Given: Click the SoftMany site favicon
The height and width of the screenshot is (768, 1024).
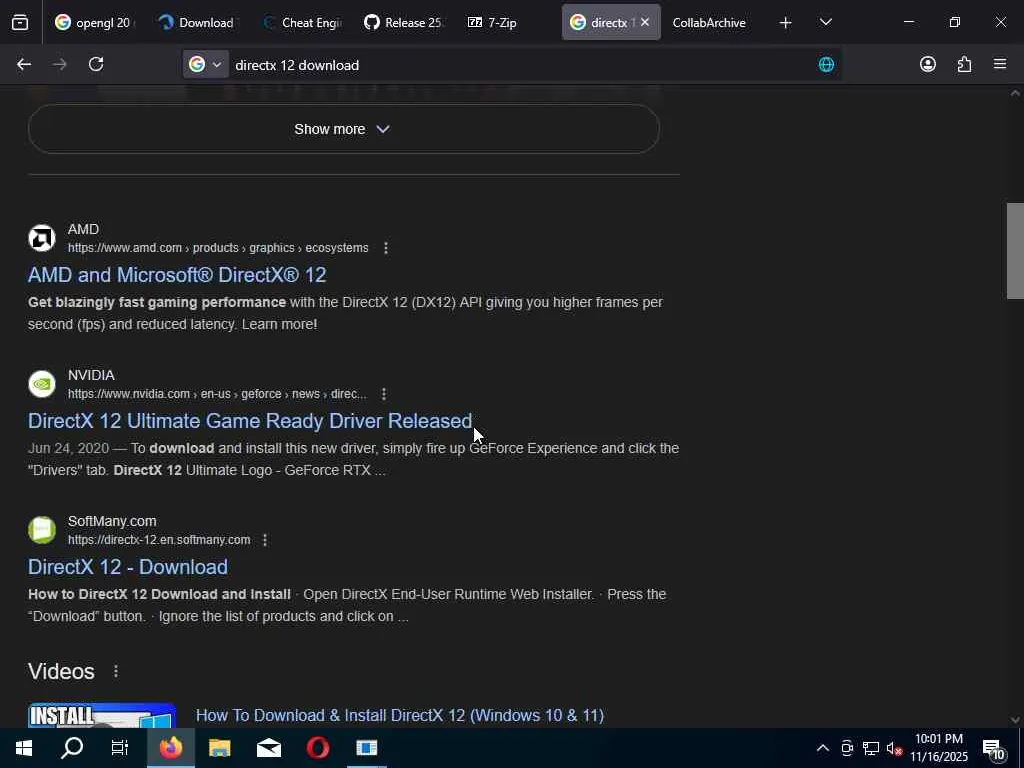Looking at the screenshot, I should point(42,530).
